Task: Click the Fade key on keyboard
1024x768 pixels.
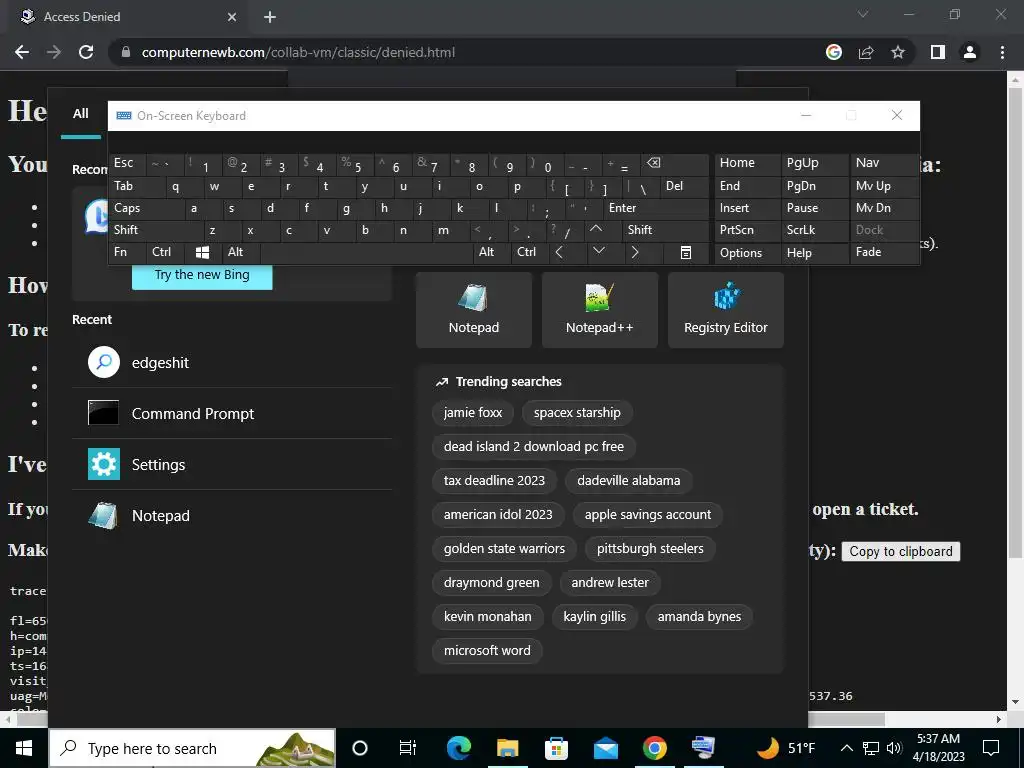Action: (884, 252)
